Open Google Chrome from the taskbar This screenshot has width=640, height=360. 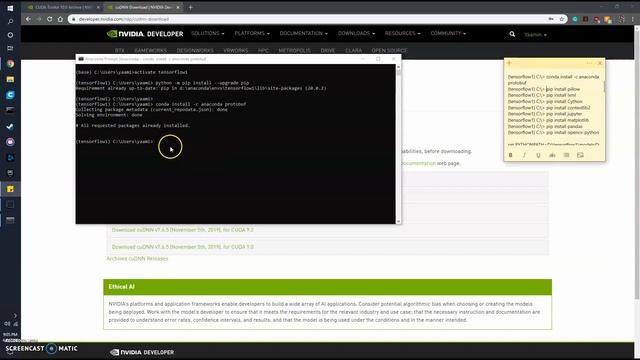10,64
